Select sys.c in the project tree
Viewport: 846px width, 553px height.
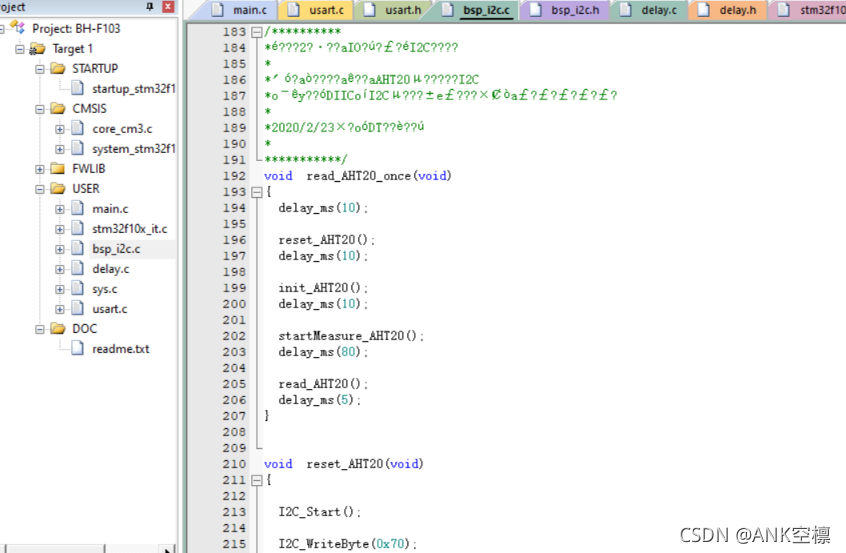[105, 289]
